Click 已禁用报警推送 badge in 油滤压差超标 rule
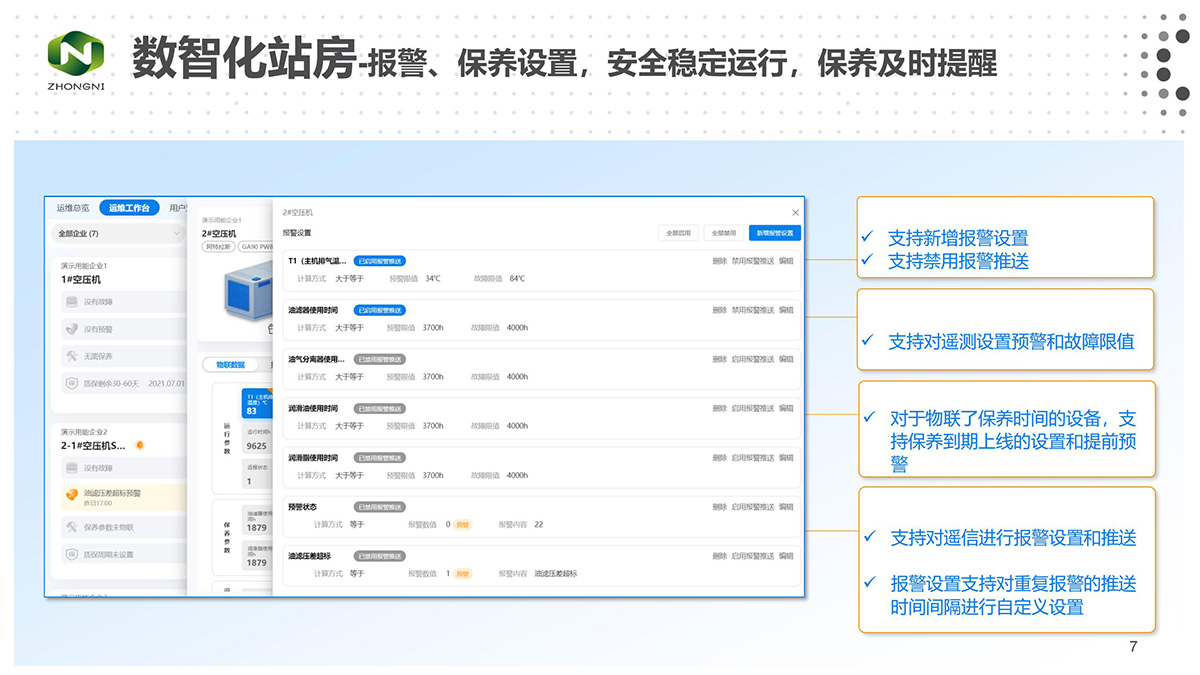Image resolution: width=1200 pixels, height=675 pixels. tap(380, 556)
